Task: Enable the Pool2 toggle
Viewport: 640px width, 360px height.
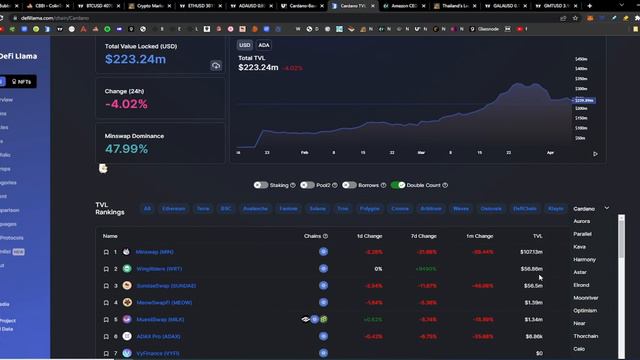Action: (x=307, y=185)
